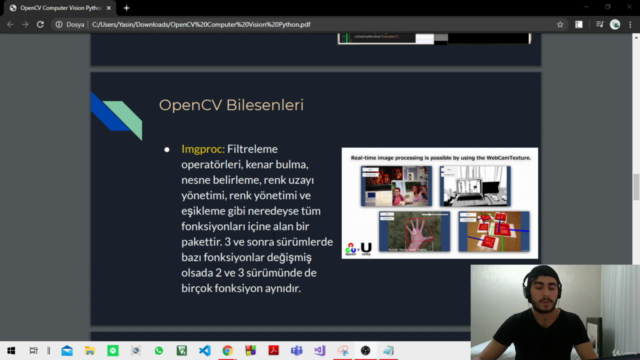Open the green Spotify-like taskbar icon
The height and width of the screenshot is (360, 640).
point(113,351)
